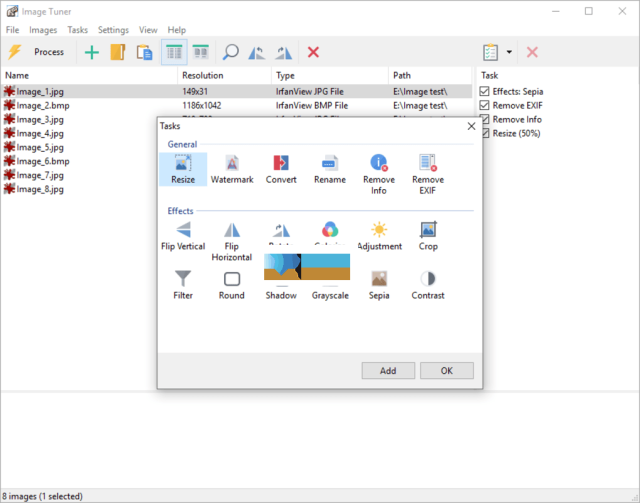The height and width of the screenshot is (503, 640).
Task: Select the Crop effect icon
Action: tap(428, 236)
